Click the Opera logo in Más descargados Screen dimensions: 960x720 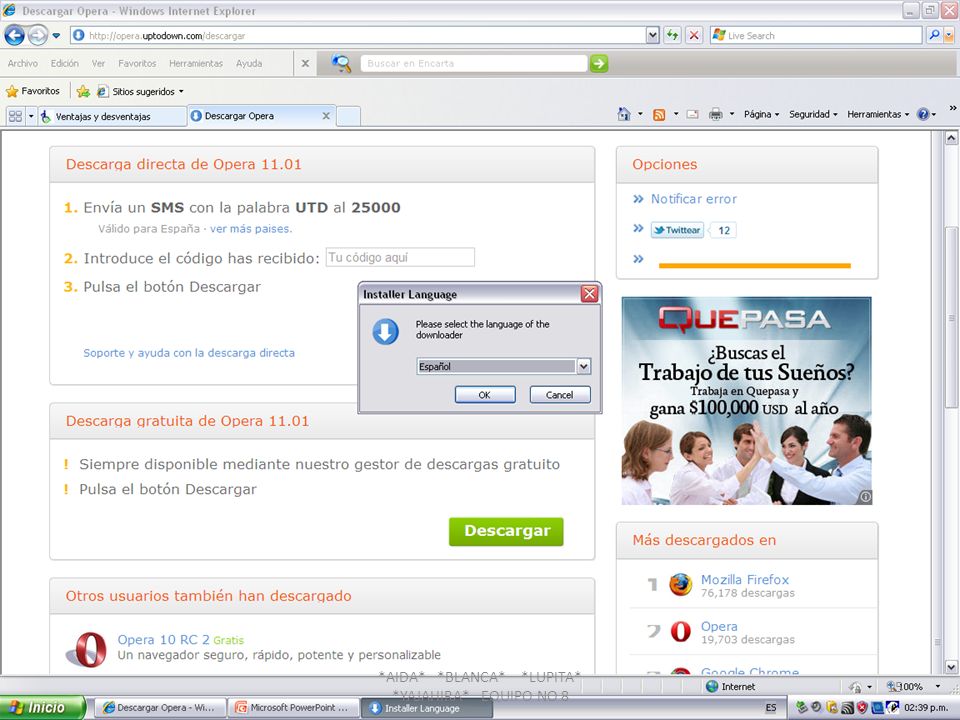pos(680,631)
